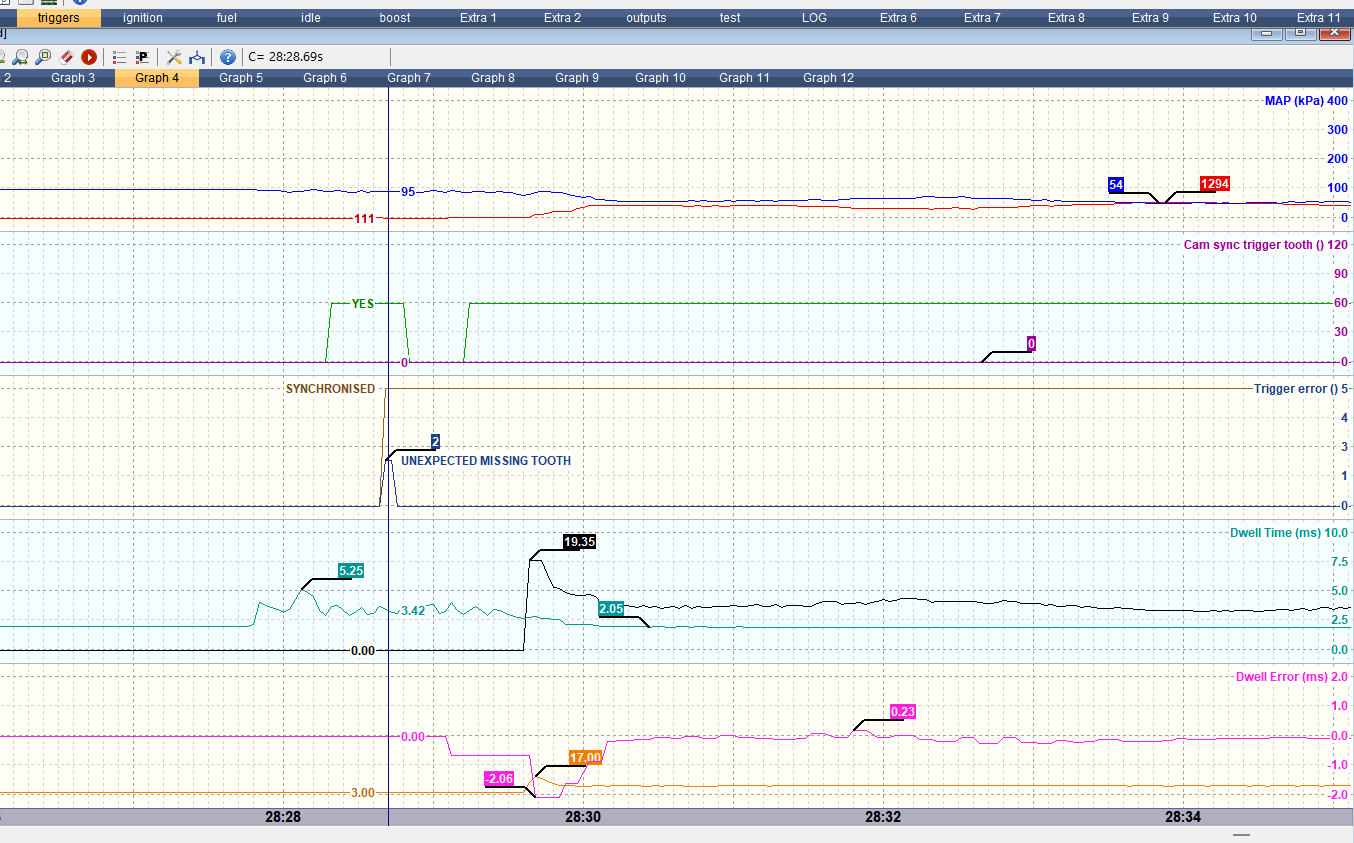Click the 28:28 time axis mark

tap(283, 817)
